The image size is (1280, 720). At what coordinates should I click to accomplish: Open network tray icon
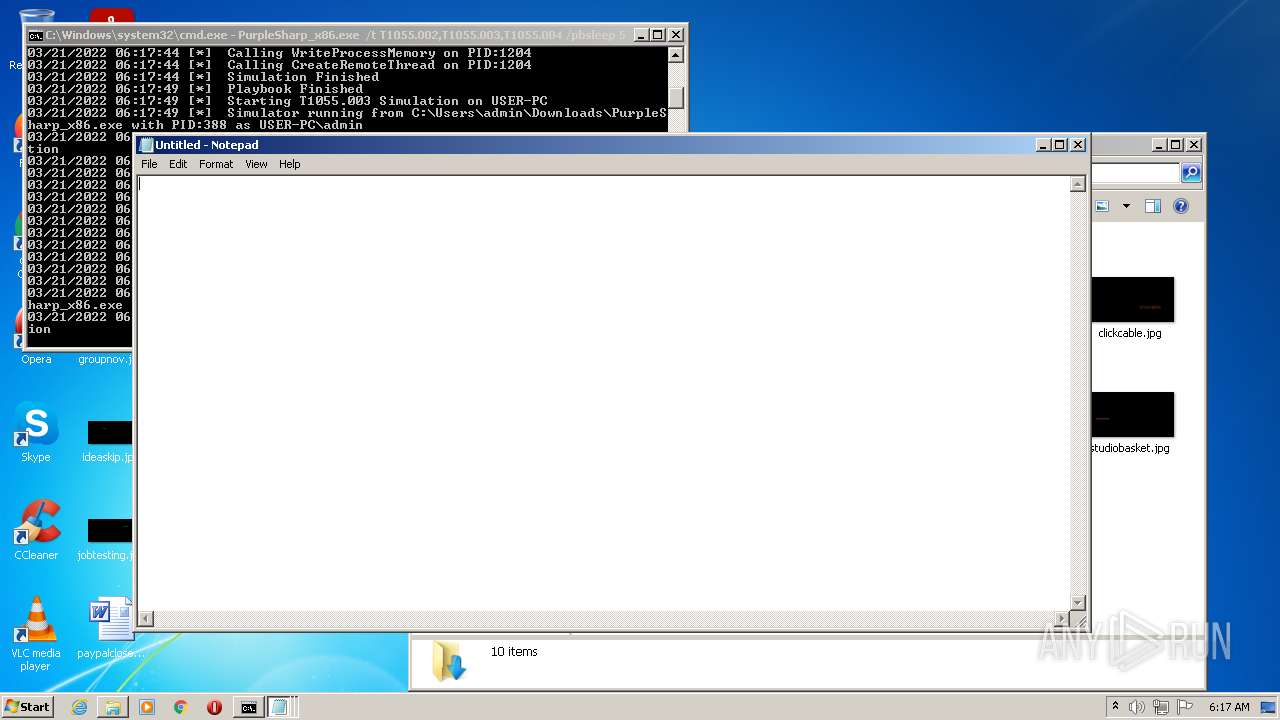tap(1161, 707)
